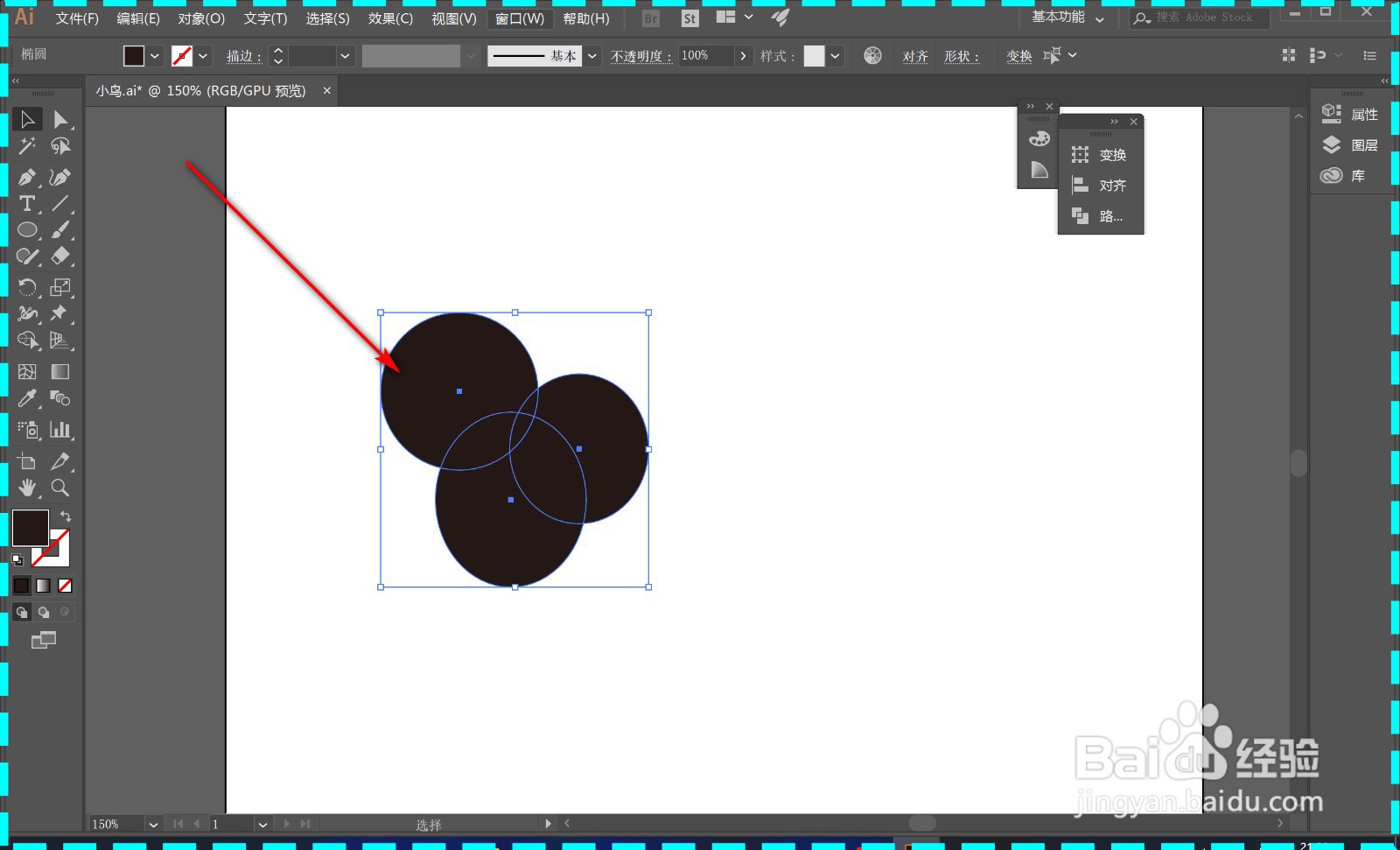Set paint mode to Color

coord(22,586)
